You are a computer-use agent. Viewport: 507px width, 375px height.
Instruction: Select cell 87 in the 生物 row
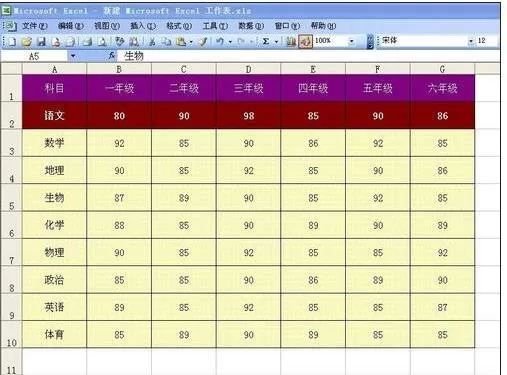(x=119, y=197)
